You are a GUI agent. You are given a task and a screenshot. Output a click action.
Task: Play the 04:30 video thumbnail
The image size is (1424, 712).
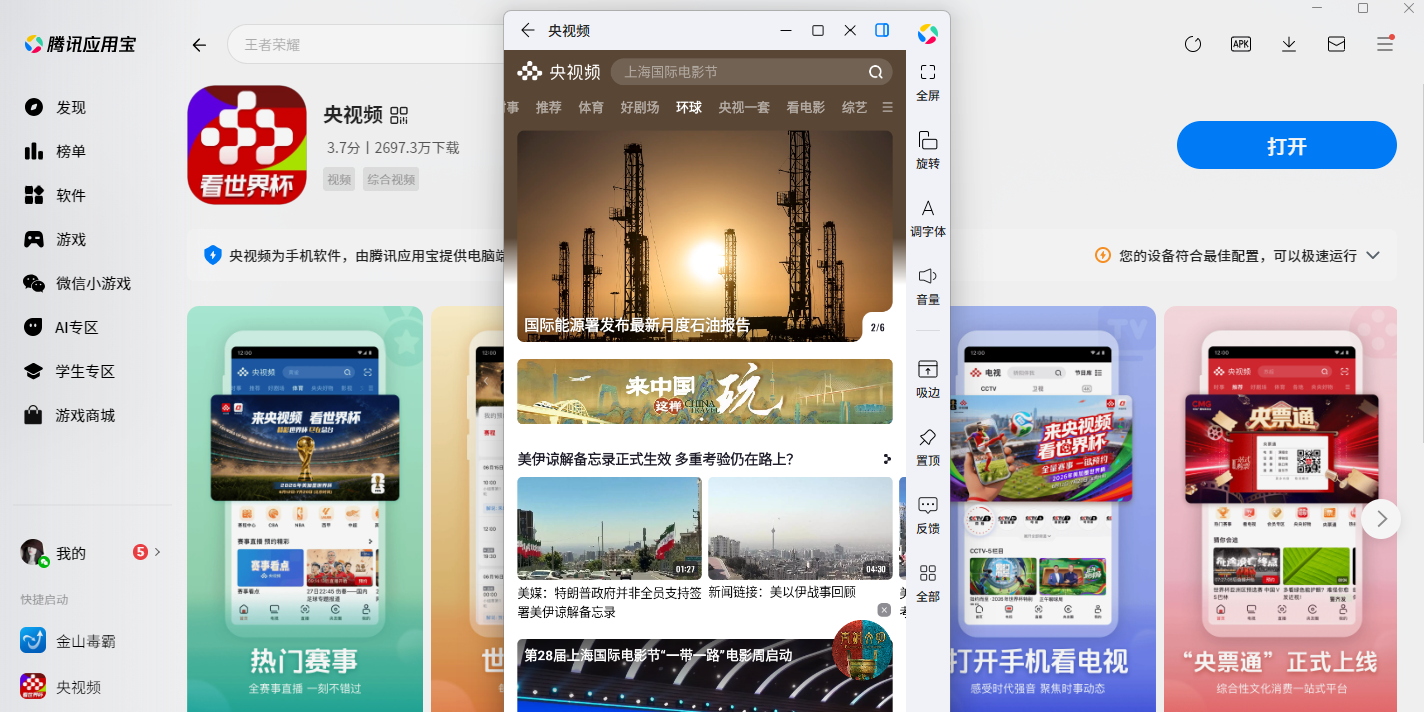(x=800, y=528)
